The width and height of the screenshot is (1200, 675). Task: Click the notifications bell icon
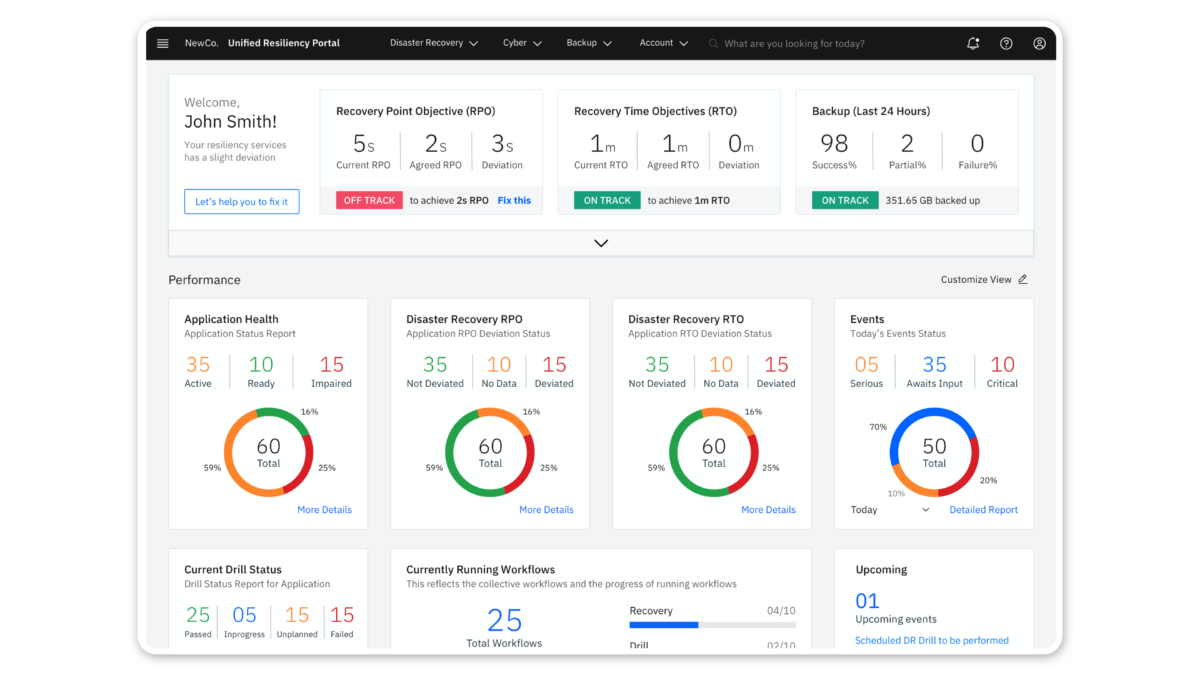973,44
